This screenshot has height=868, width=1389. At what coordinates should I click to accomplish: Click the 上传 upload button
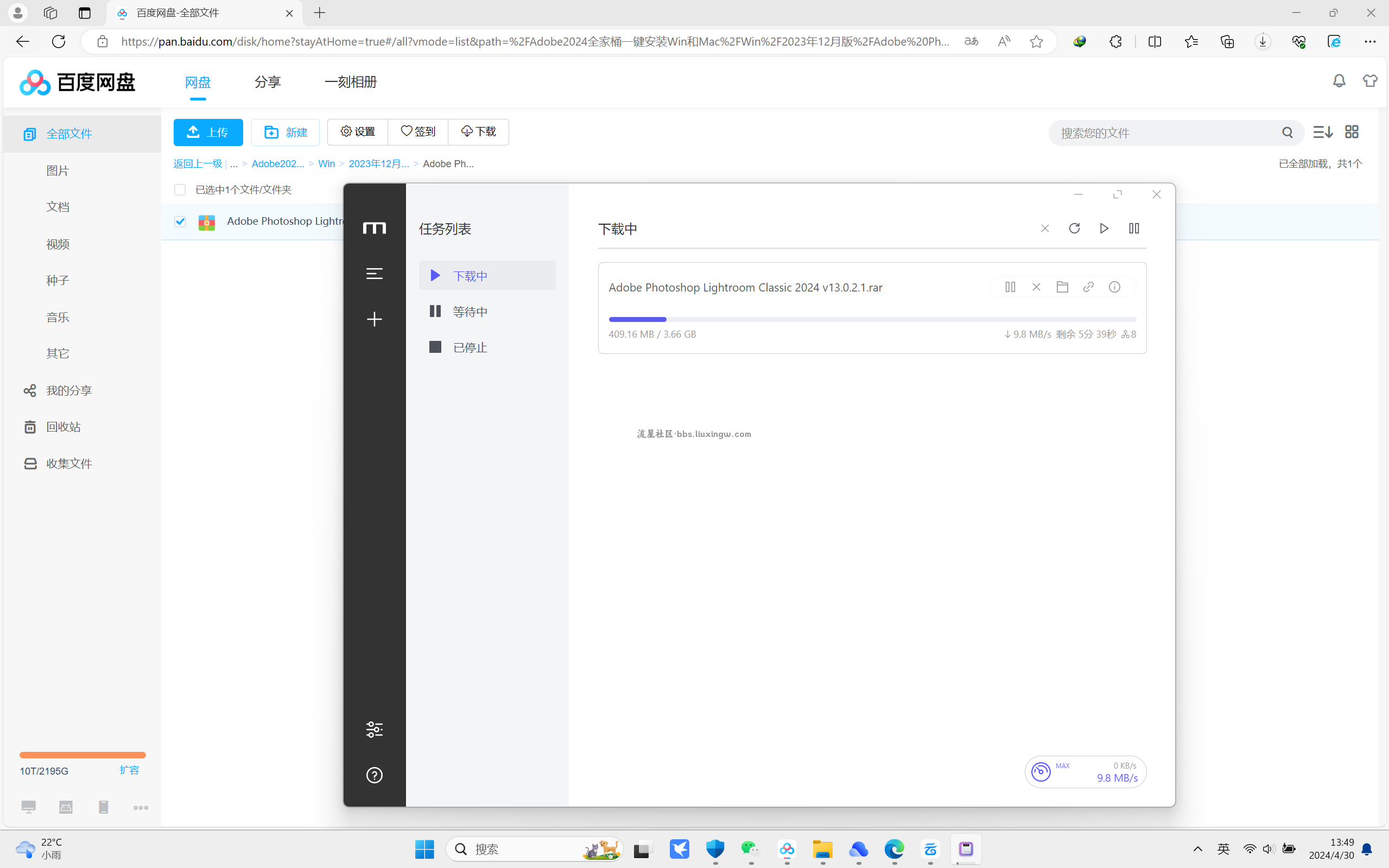(x=208, y=132)
